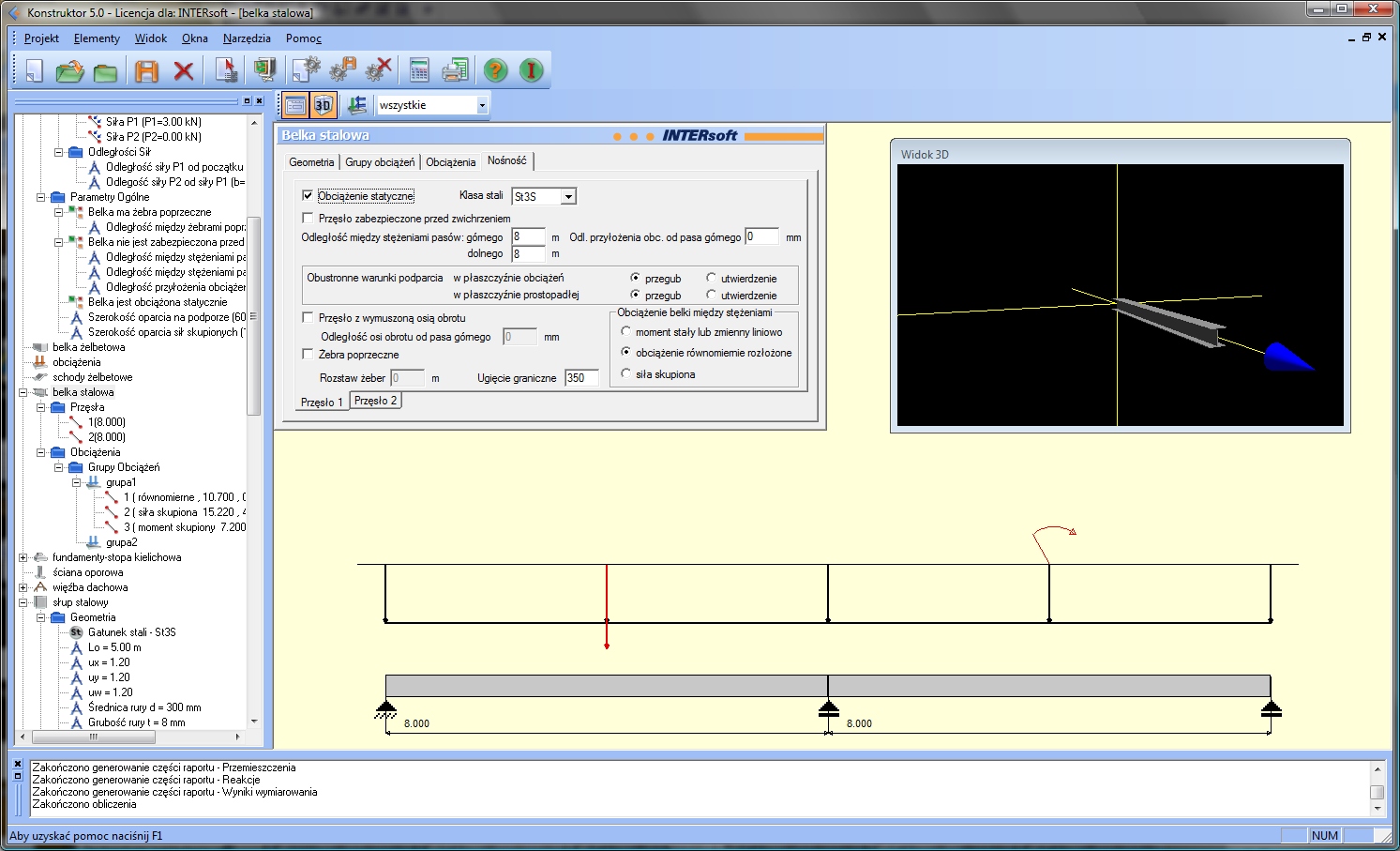The height and width of the screenshot is (851, 1400).
Task: Open the Widok menu
Action: pyautogui.click(x=150, y=38)
